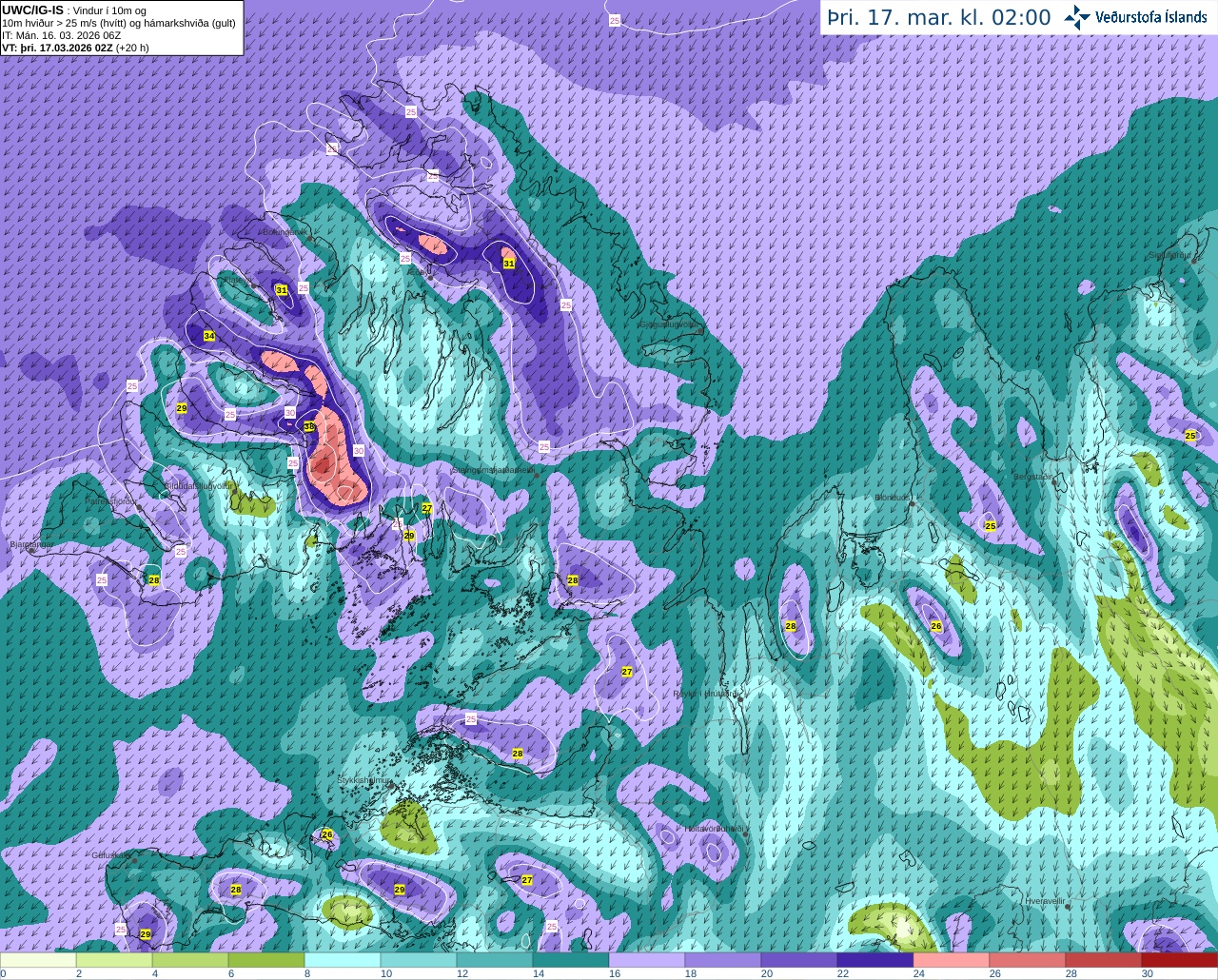Image resolution: width=1218 pixels, height=980 pixels.
Task: Click the Blönduós station label
Action: tap(893, 497)
